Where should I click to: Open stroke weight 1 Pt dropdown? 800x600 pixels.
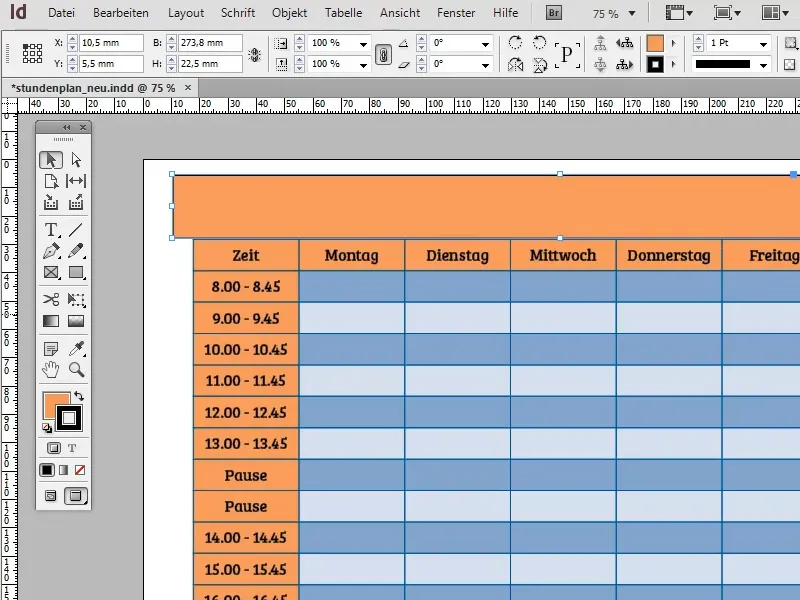tap(763, 44)
